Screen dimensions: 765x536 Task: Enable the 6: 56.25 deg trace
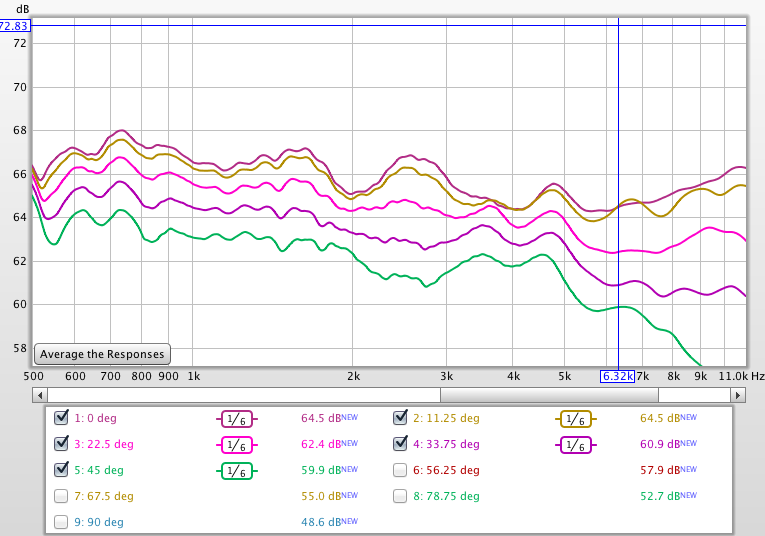click(401, 470)
